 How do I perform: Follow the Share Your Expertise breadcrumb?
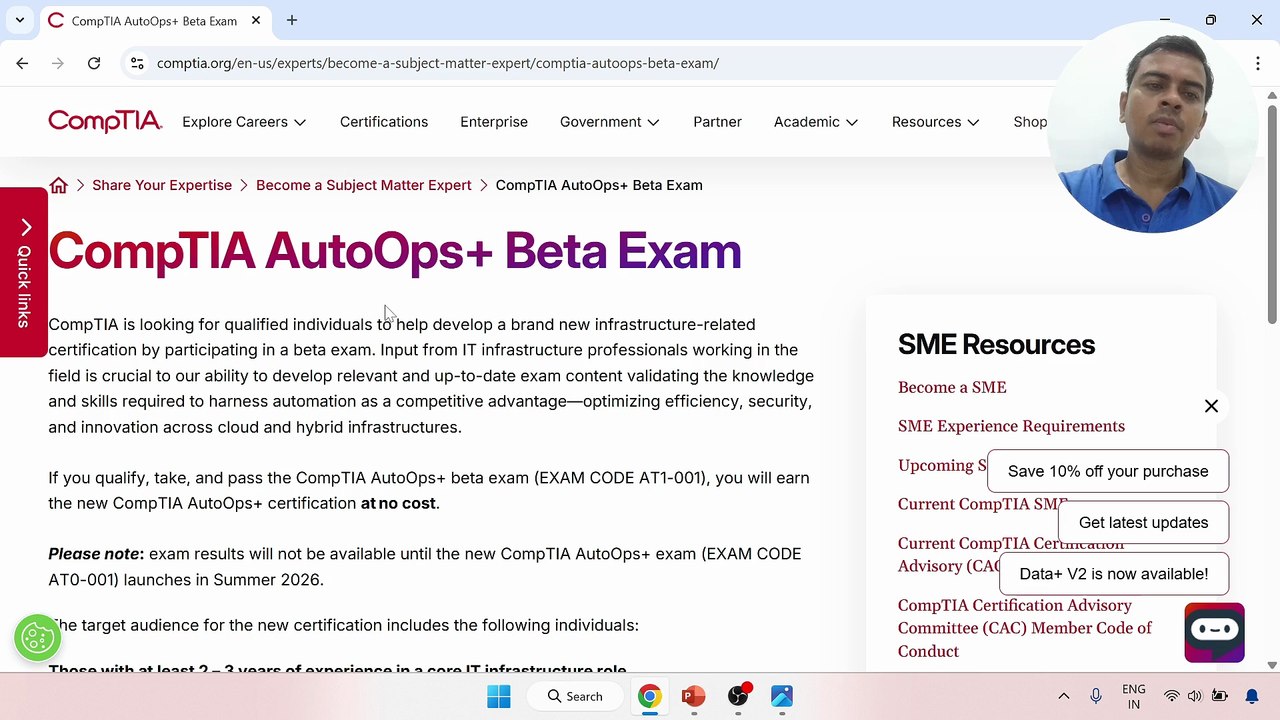(162, 185)
